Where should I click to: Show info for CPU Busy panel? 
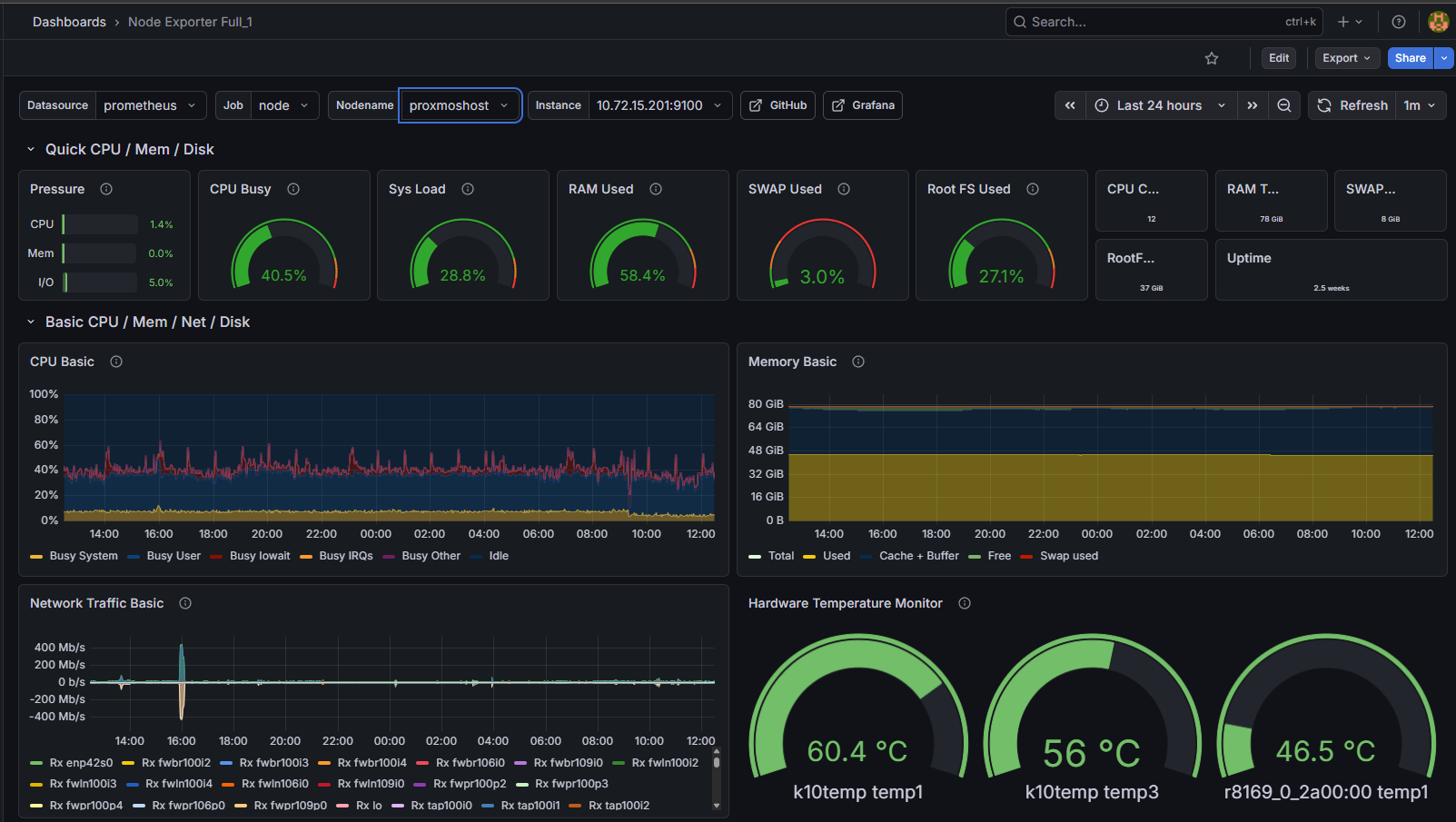[293, 189]
